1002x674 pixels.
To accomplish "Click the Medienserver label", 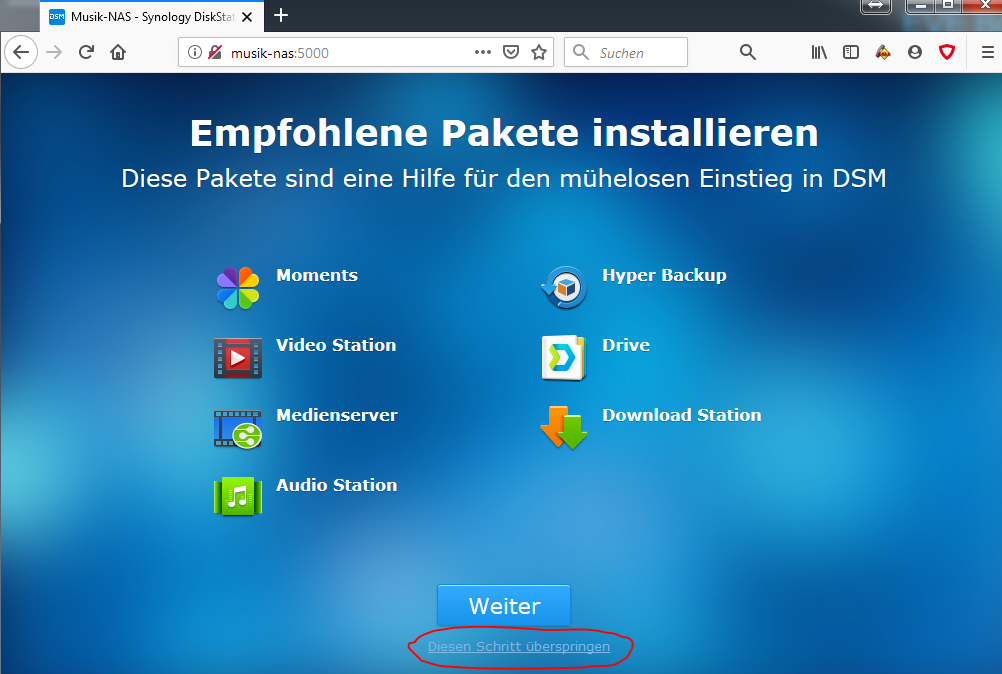I will tap(337, 415).
